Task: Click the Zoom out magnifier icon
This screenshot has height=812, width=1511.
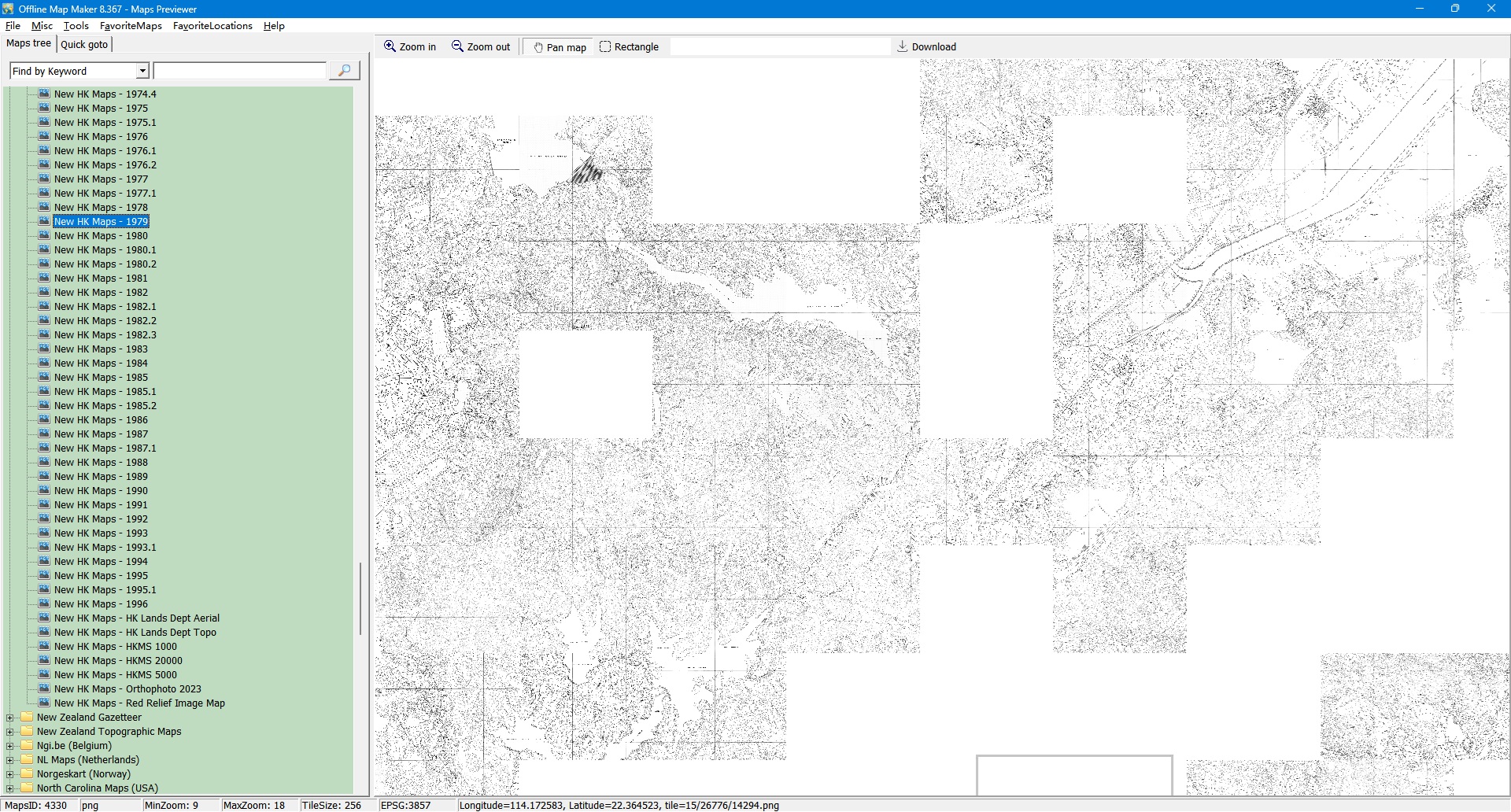Action: point(457,46)
